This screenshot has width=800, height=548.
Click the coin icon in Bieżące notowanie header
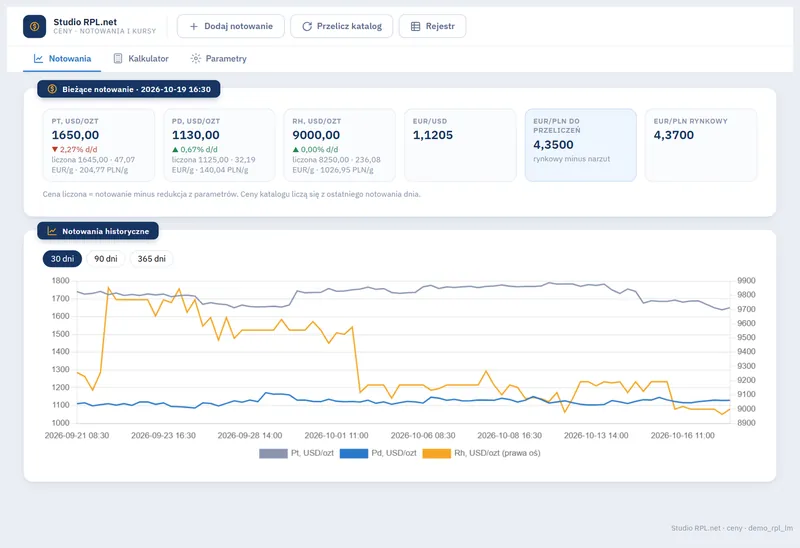pyautogui.click(x=52, y=89)
